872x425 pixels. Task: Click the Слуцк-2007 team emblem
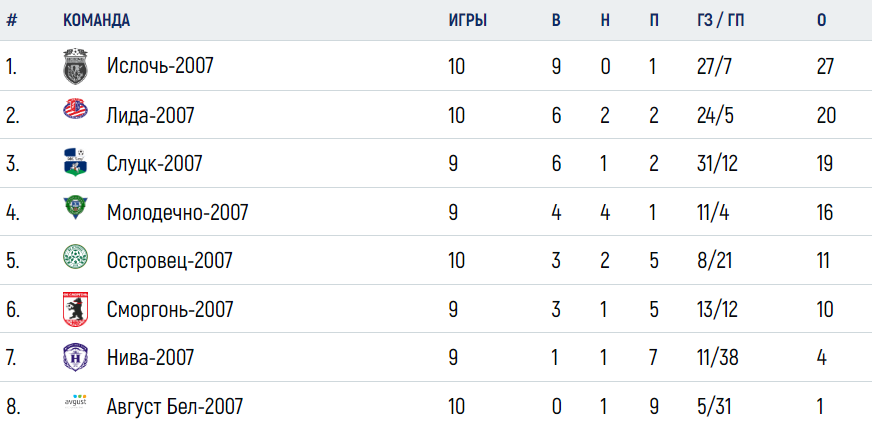click(75, 162)
